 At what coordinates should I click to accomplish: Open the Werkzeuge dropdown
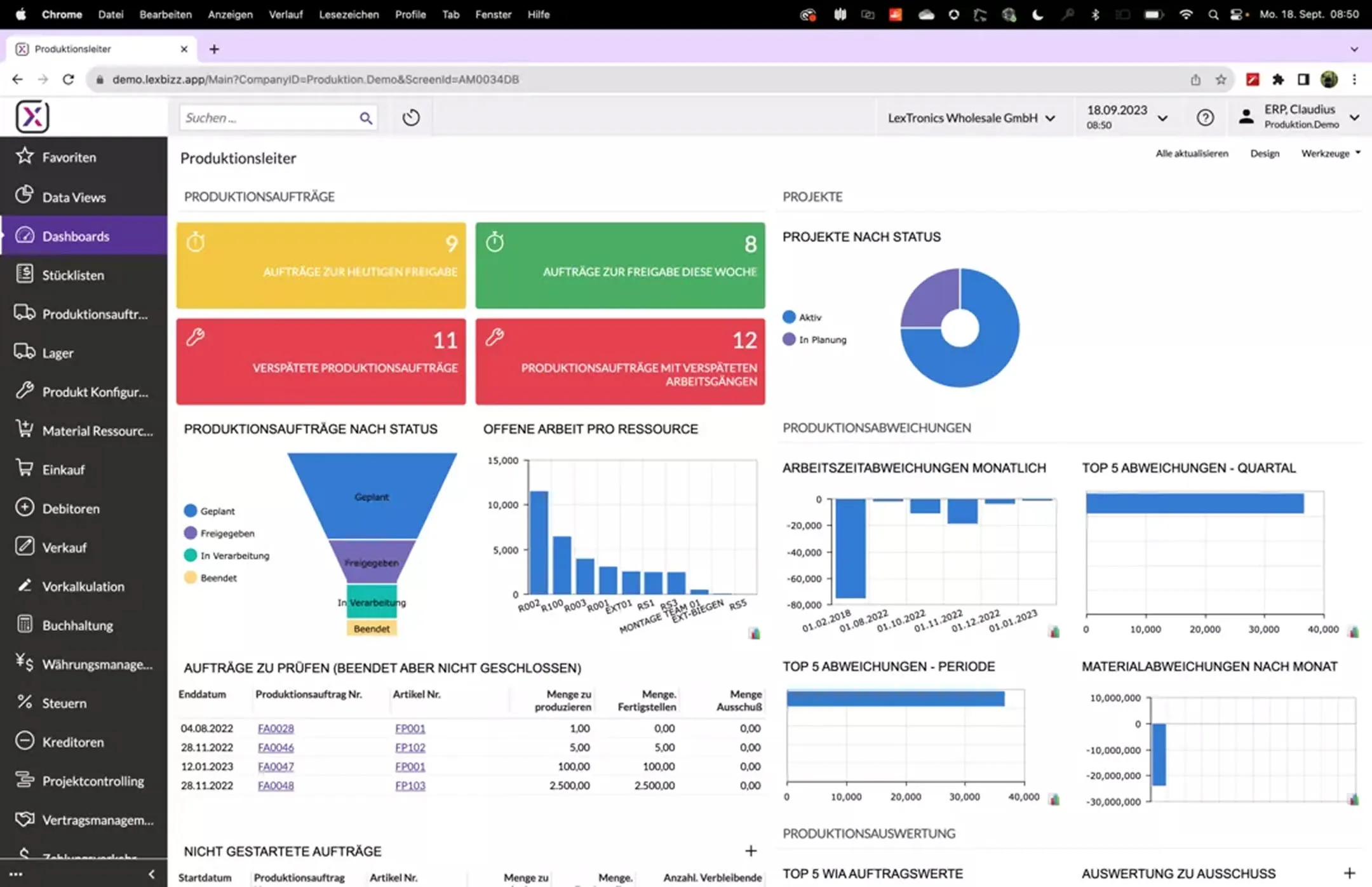click(1331, 153)
